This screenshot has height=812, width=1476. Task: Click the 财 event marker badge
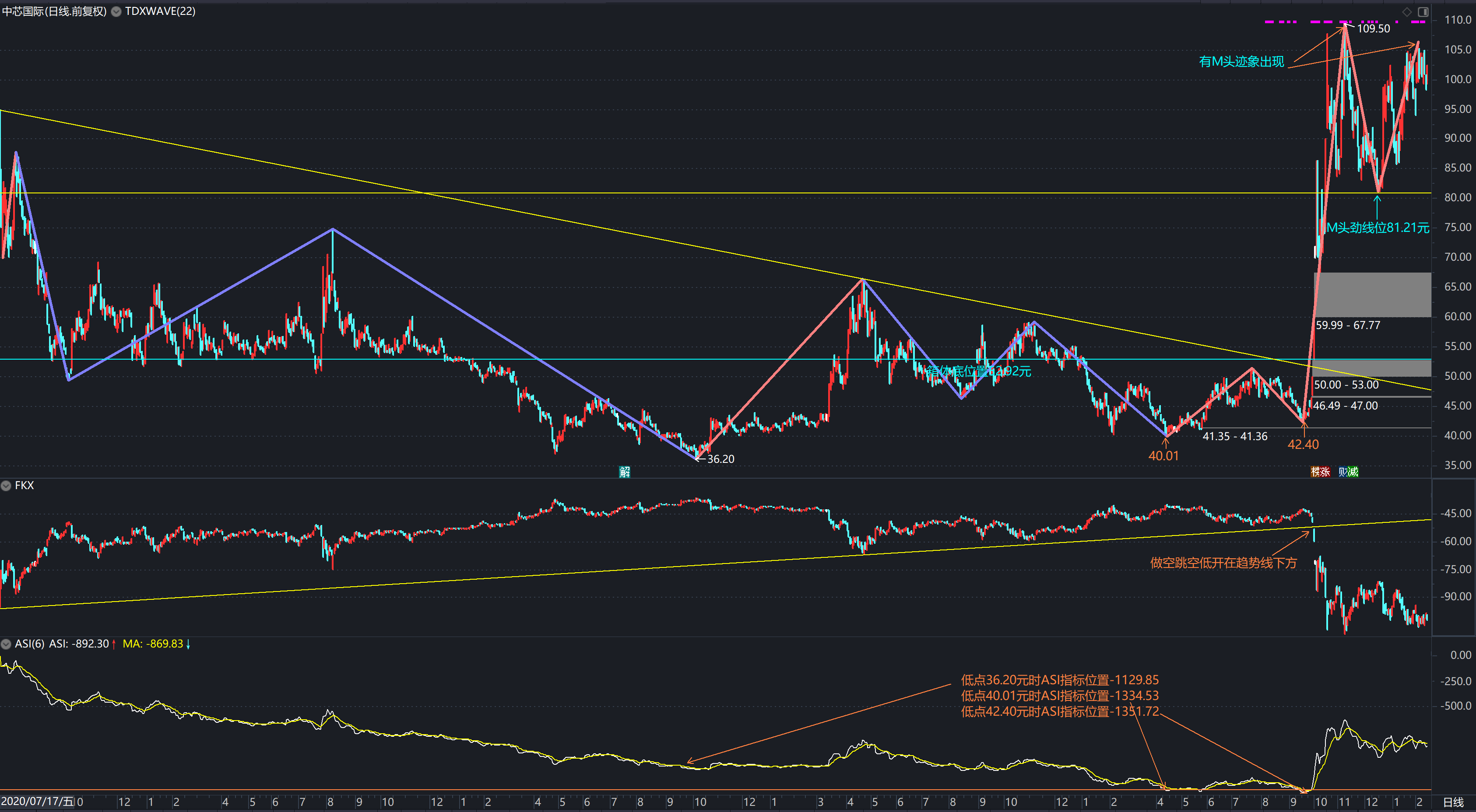coord(1343,472)
